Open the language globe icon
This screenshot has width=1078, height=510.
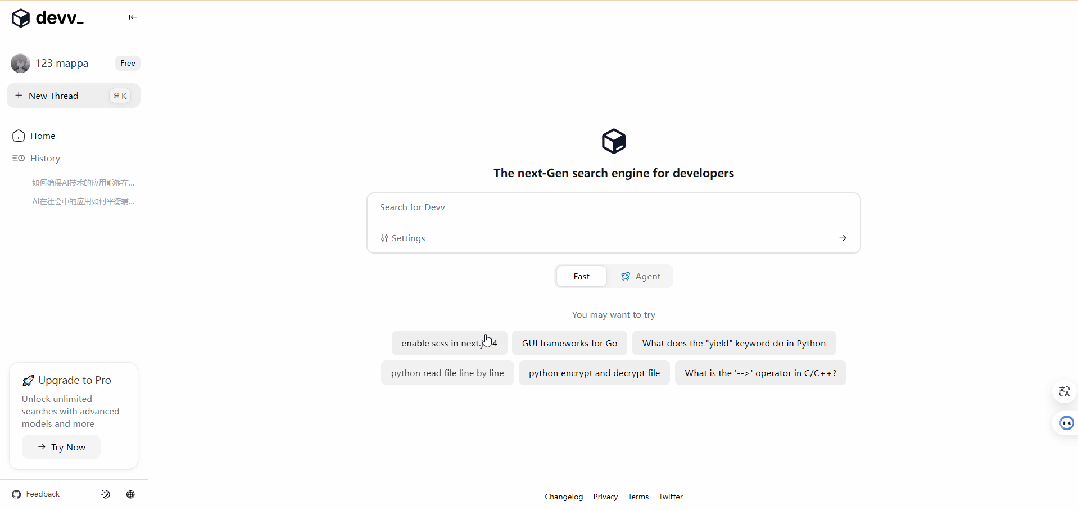pos(130,494)
